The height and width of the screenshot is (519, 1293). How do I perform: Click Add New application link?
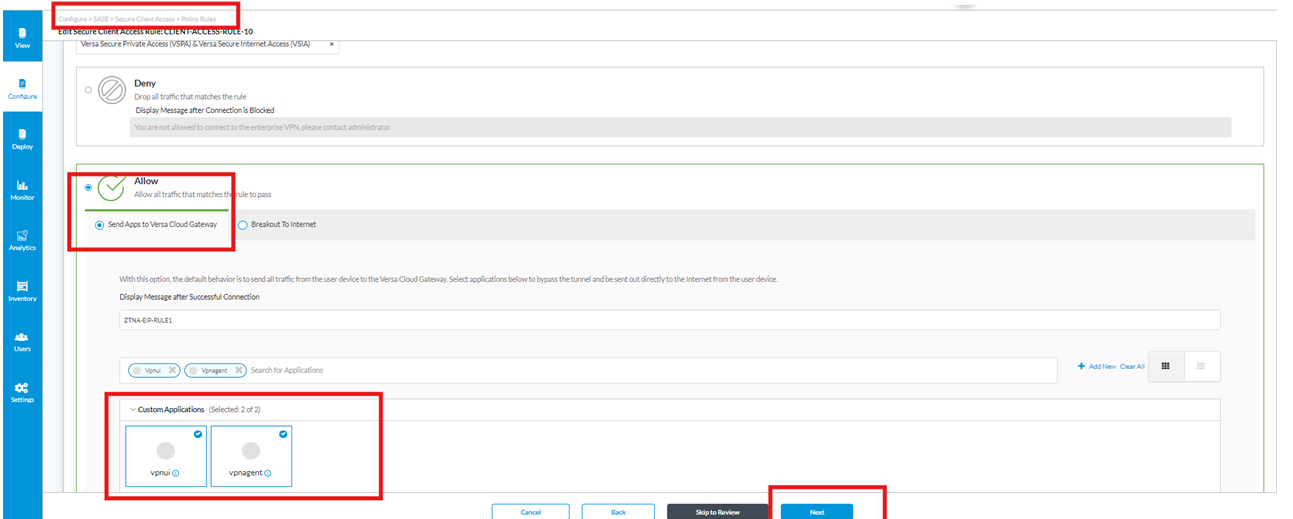point(1096,367)
